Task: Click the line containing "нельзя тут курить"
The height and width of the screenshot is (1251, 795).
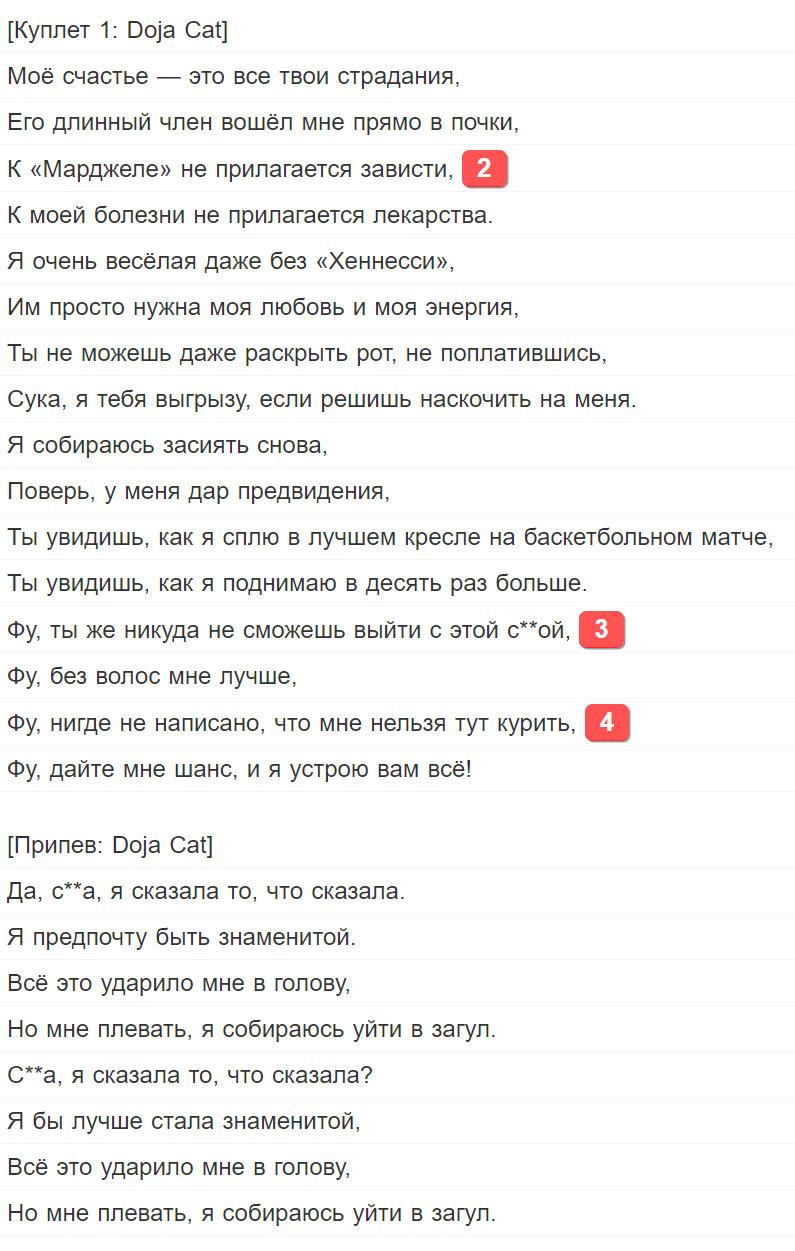Action: coord(291,723)
